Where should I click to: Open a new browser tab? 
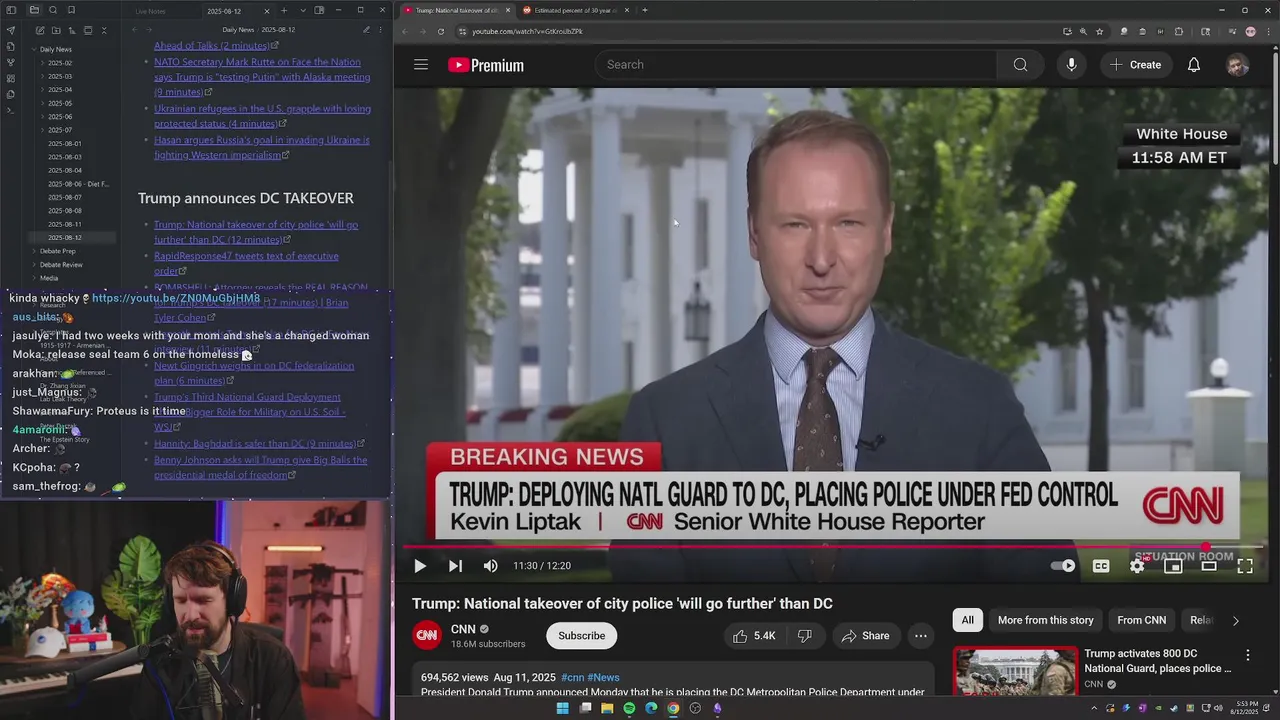point(644,10)
